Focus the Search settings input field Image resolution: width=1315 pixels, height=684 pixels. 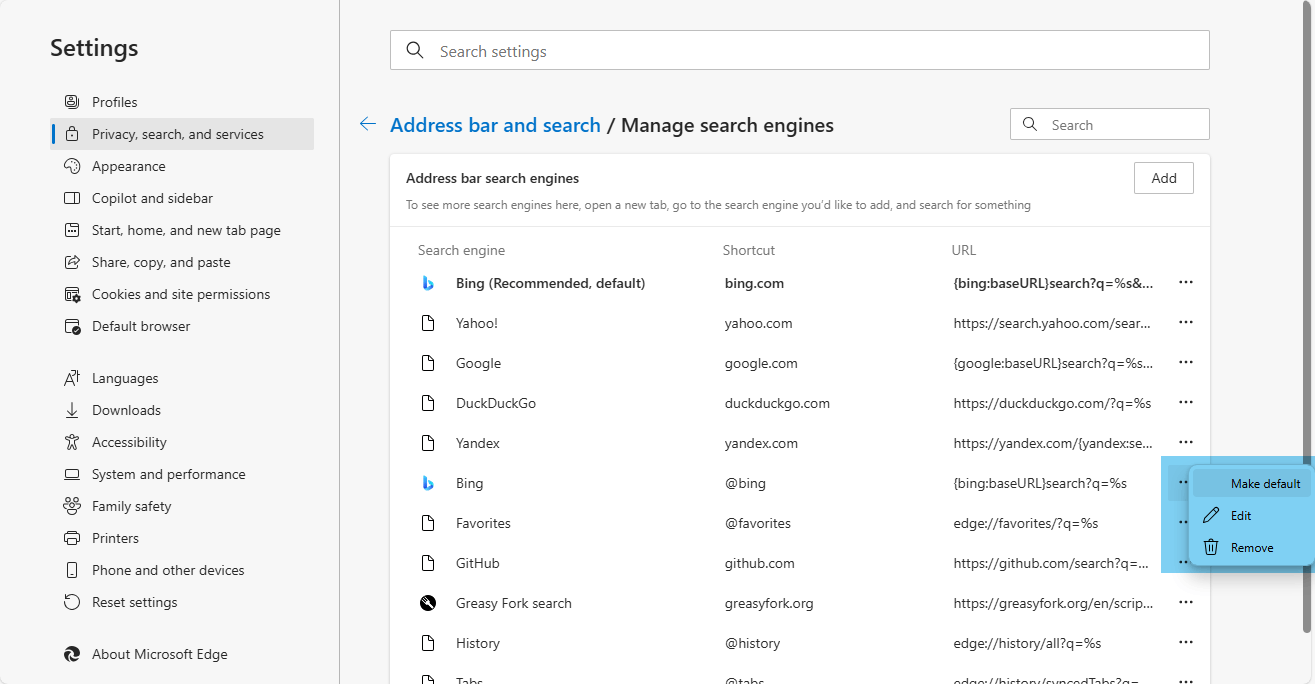pyautogui.click(x=800, y=51)
